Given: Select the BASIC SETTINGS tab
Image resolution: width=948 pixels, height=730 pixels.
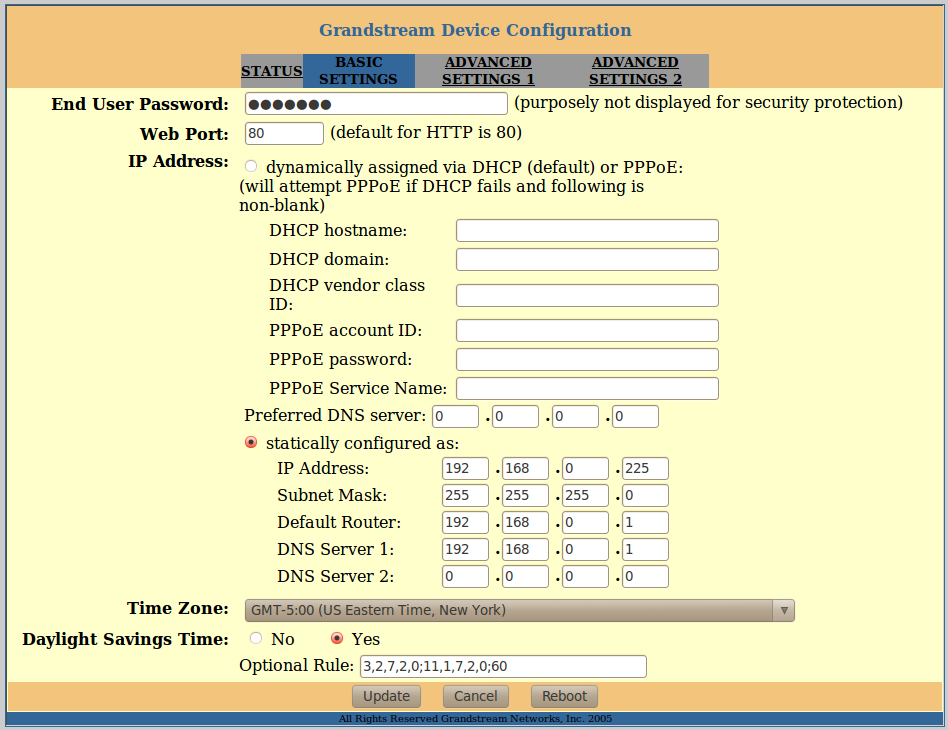Looking at the screenshot, I should pos(359,71).
